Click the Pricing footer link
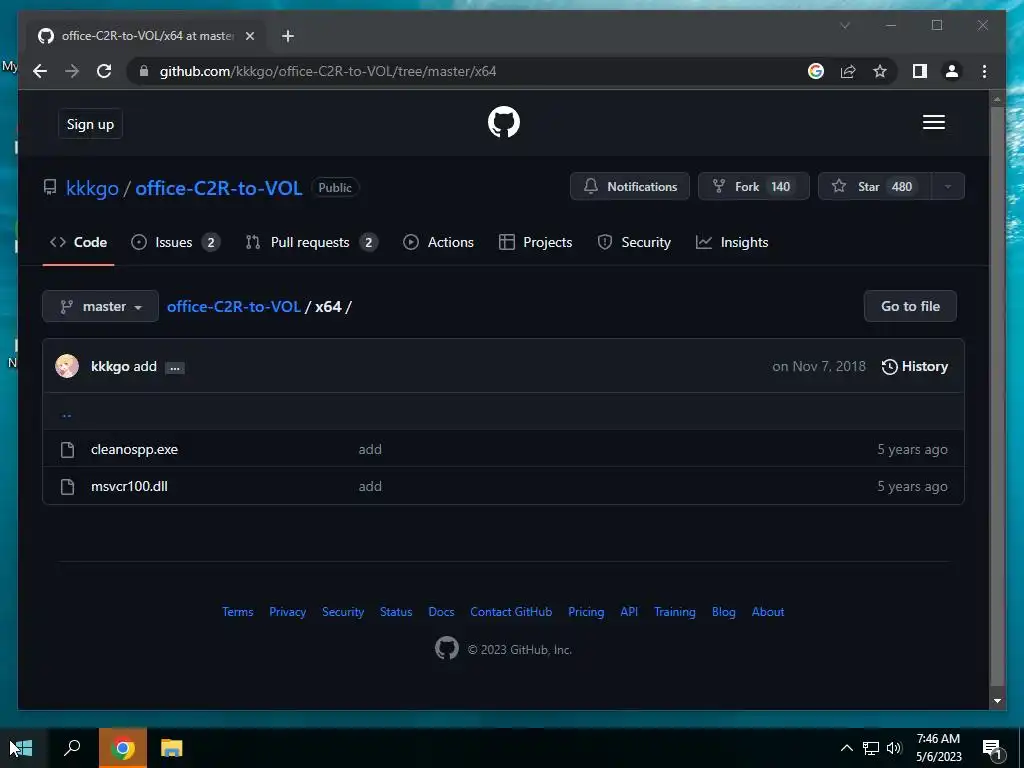1024x768 pixels. coord(586,612)
